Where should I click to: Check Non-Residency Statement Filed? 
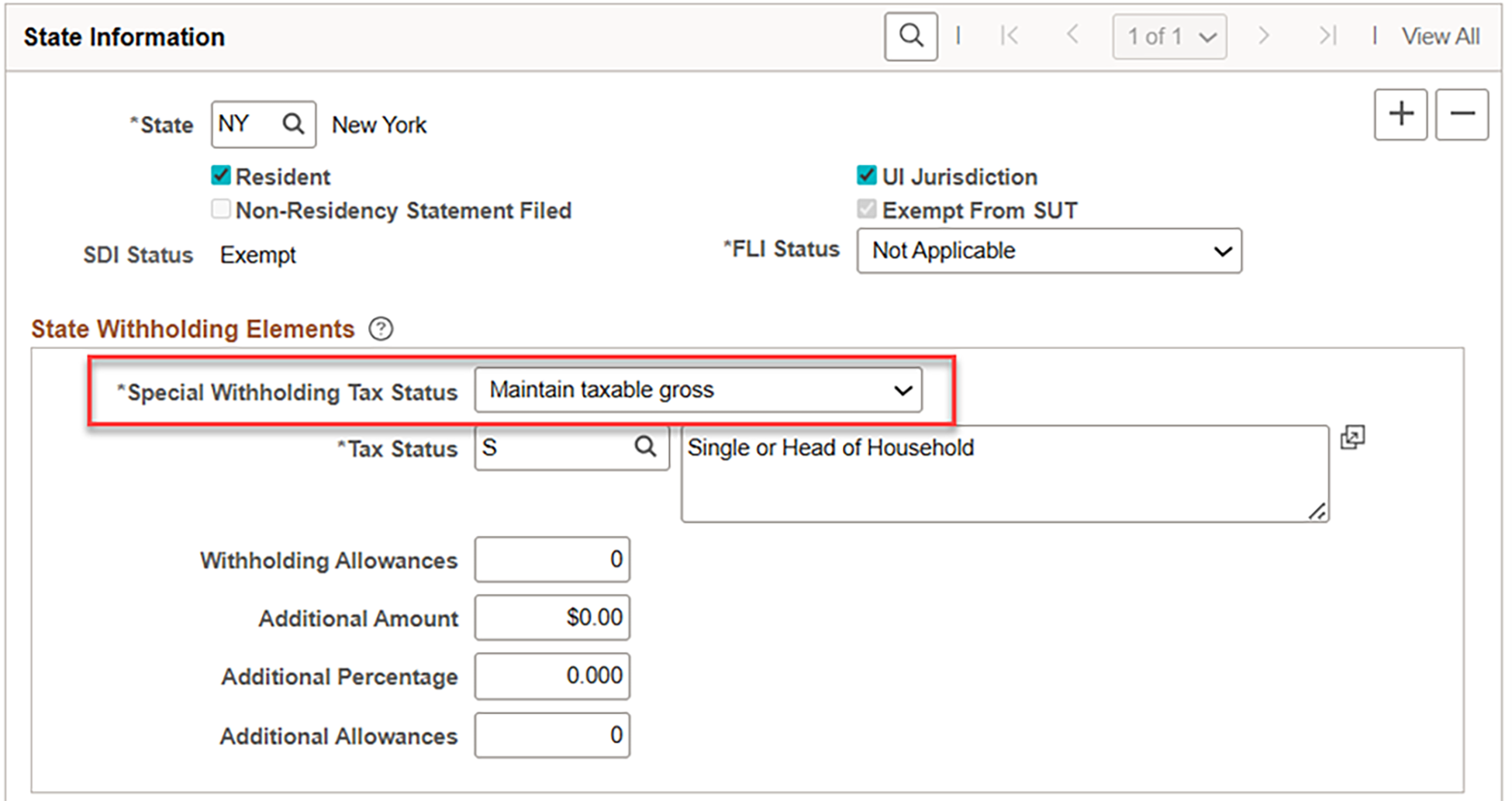point(220,209)
